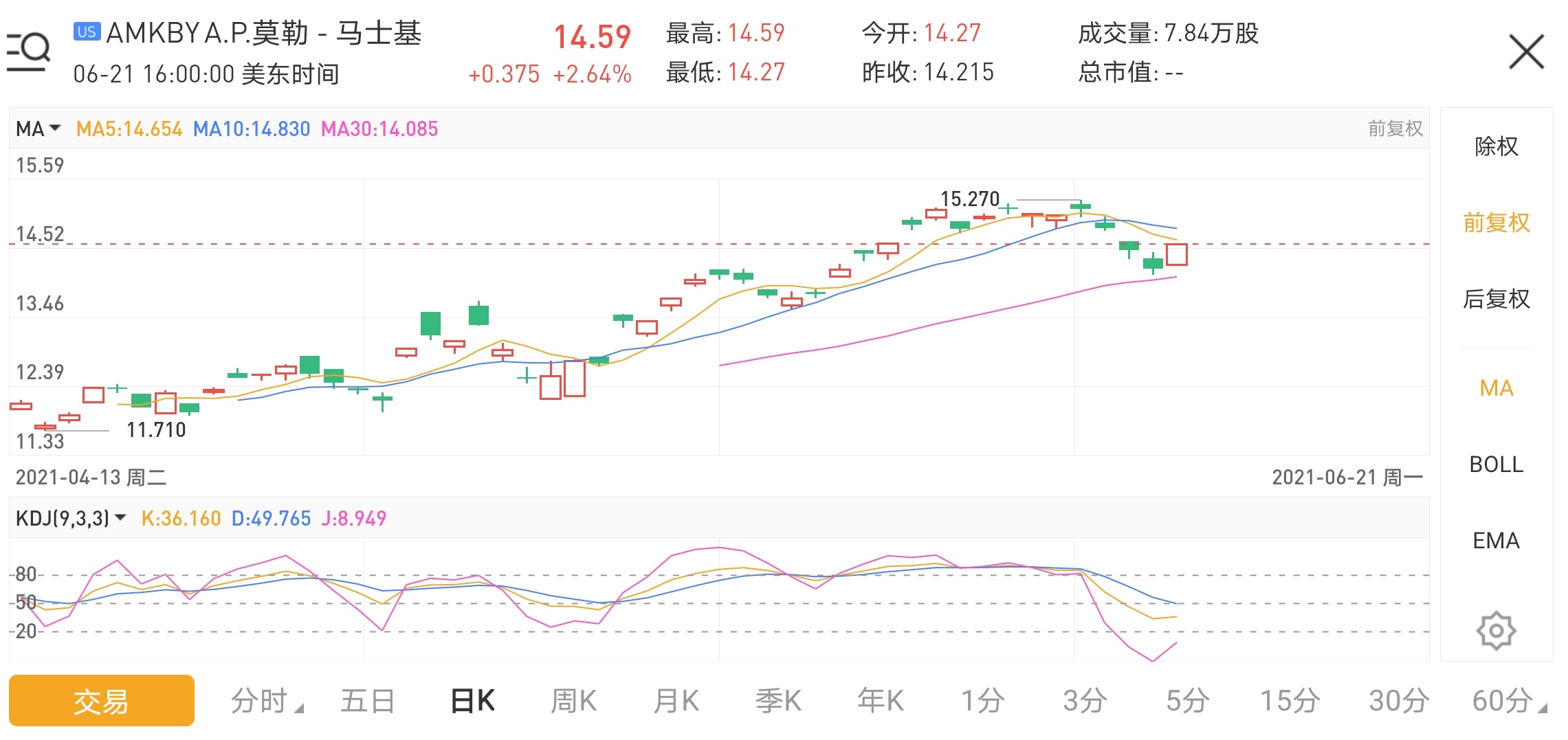Select the 1分 one-minute chart tab
1568x740 pixels.
click(x=982, y=701)
